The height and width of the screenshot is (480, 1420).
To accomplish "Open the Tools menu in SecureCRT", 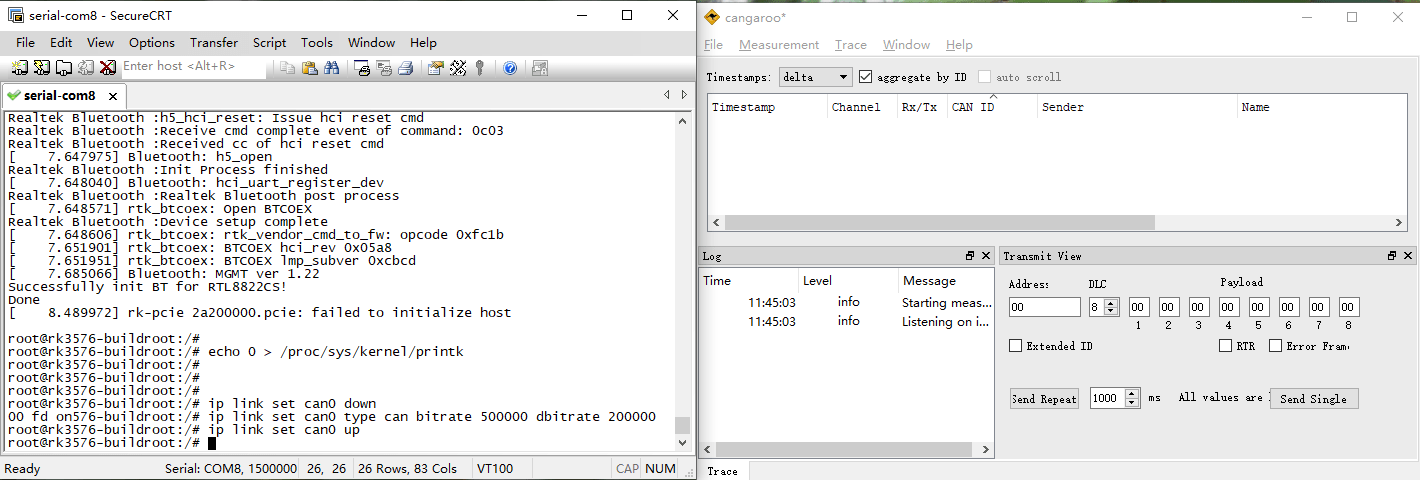I will (317, 42).
